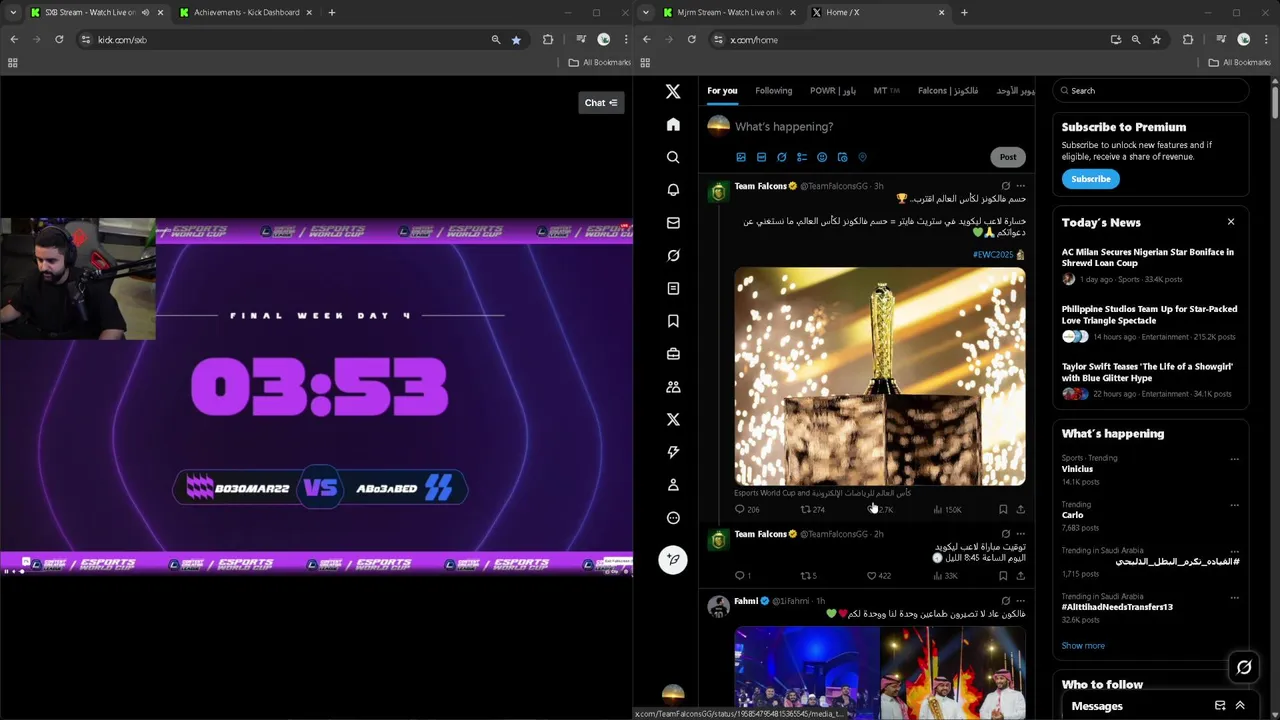Bookmark the x.com page with the star

(1156, 39)
